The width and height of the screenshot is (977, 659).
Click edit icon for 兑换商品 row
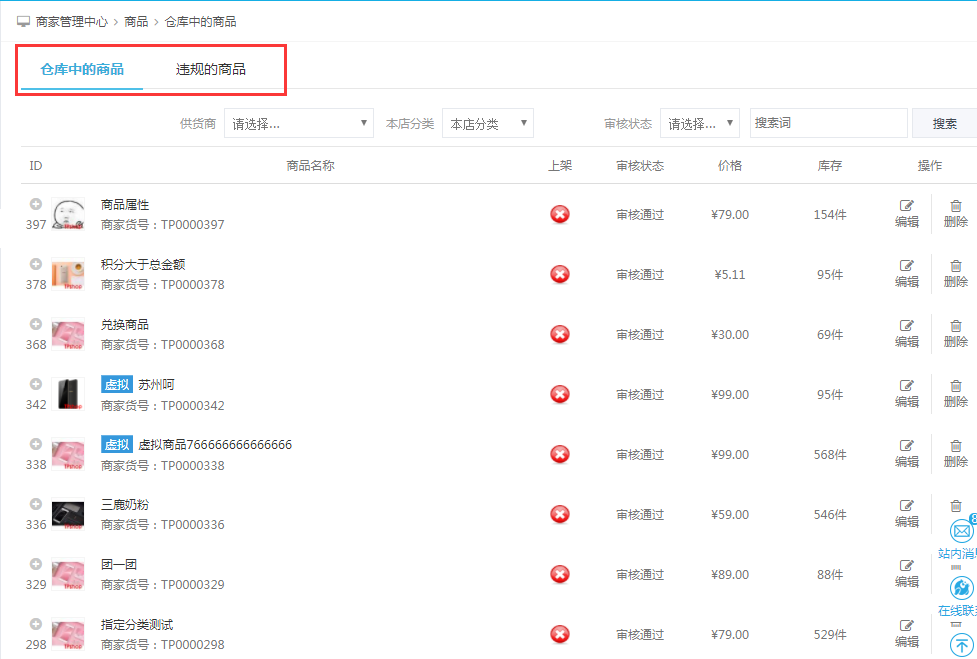(906, 326)
